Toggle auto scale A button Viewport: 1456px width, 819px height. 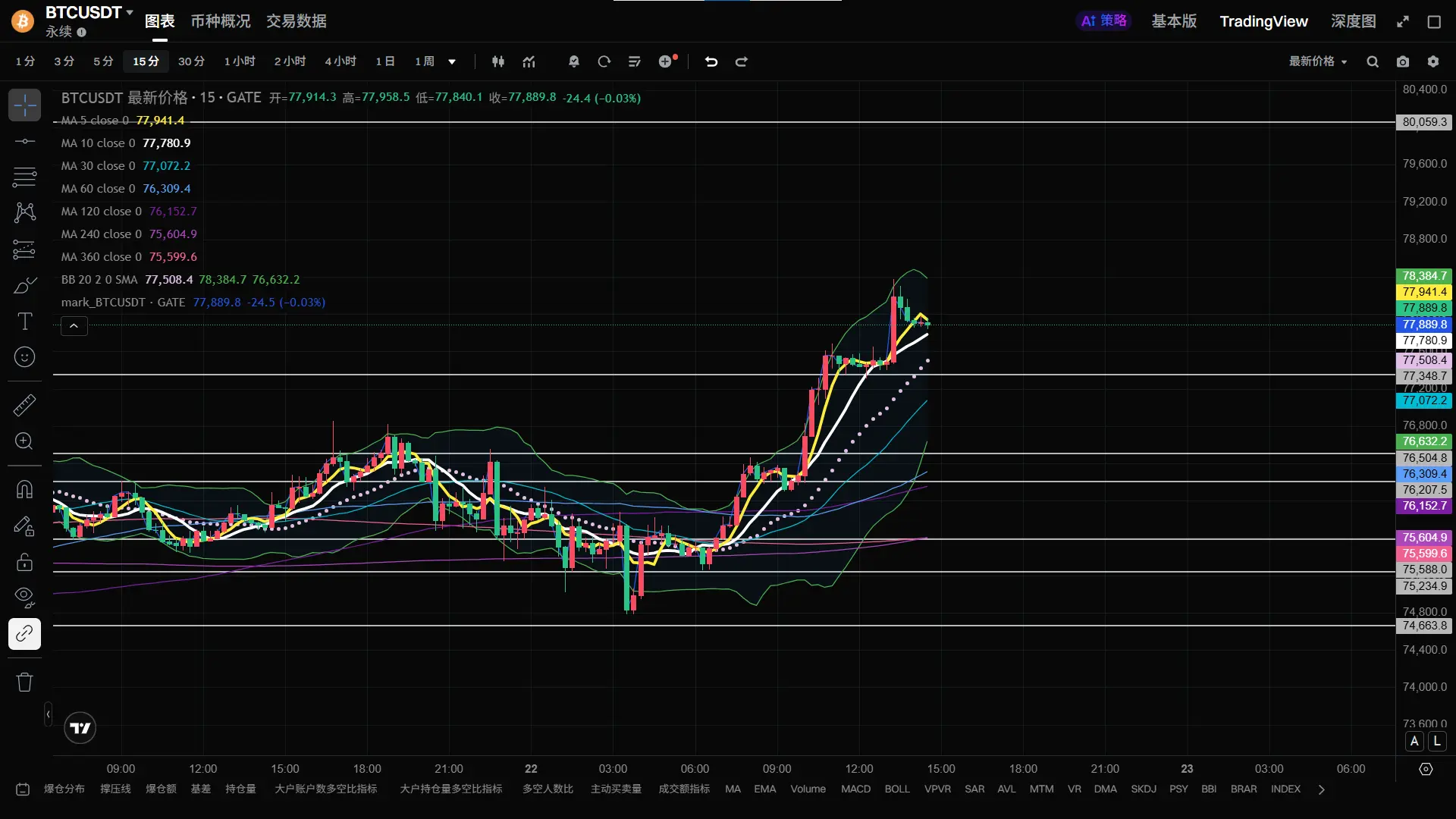(x=1414, y=742)
